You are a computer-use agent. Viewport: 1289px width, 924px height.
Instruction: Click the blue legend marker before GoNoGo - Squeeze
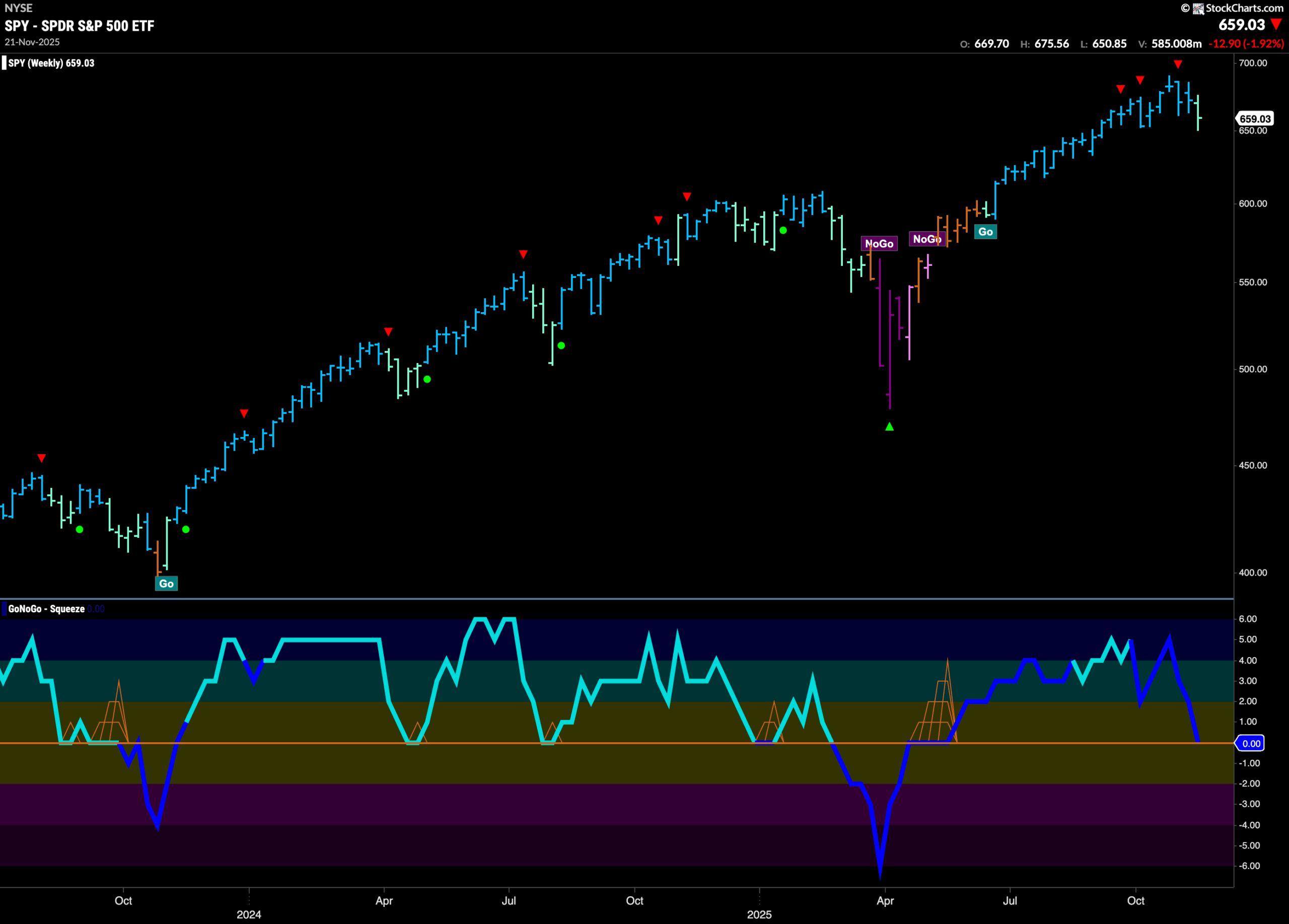click(x=4, y=609)
